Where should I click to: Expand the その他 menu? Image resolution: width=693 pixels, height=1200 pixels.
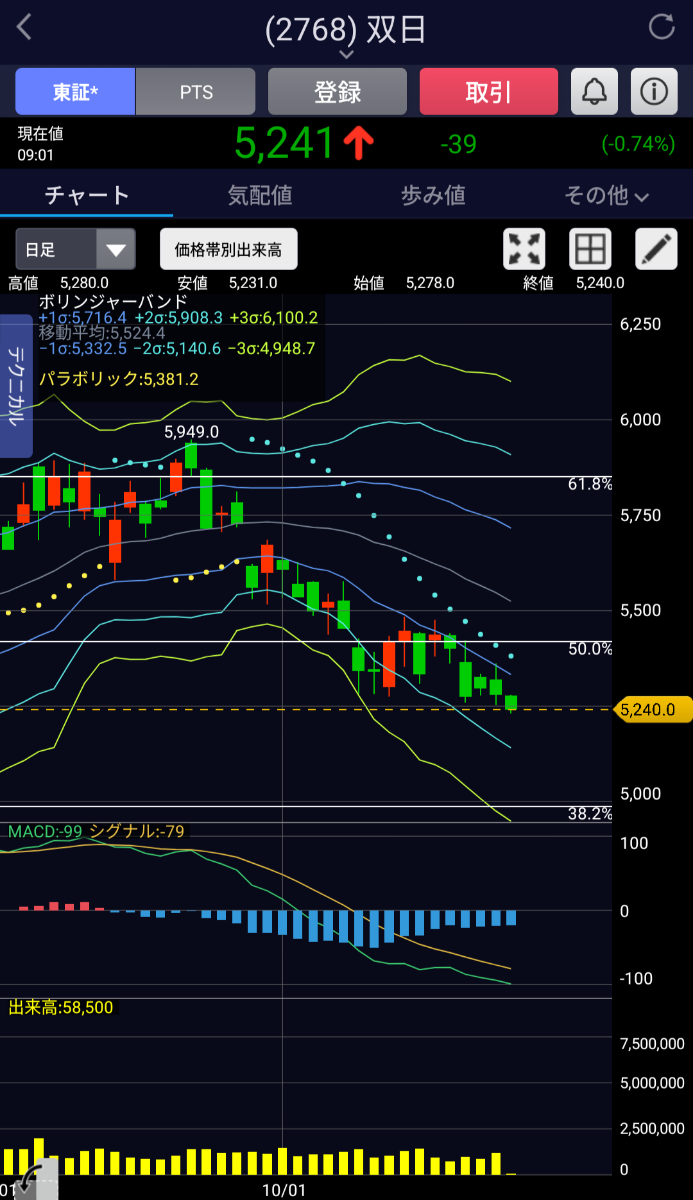coord(606,195)
